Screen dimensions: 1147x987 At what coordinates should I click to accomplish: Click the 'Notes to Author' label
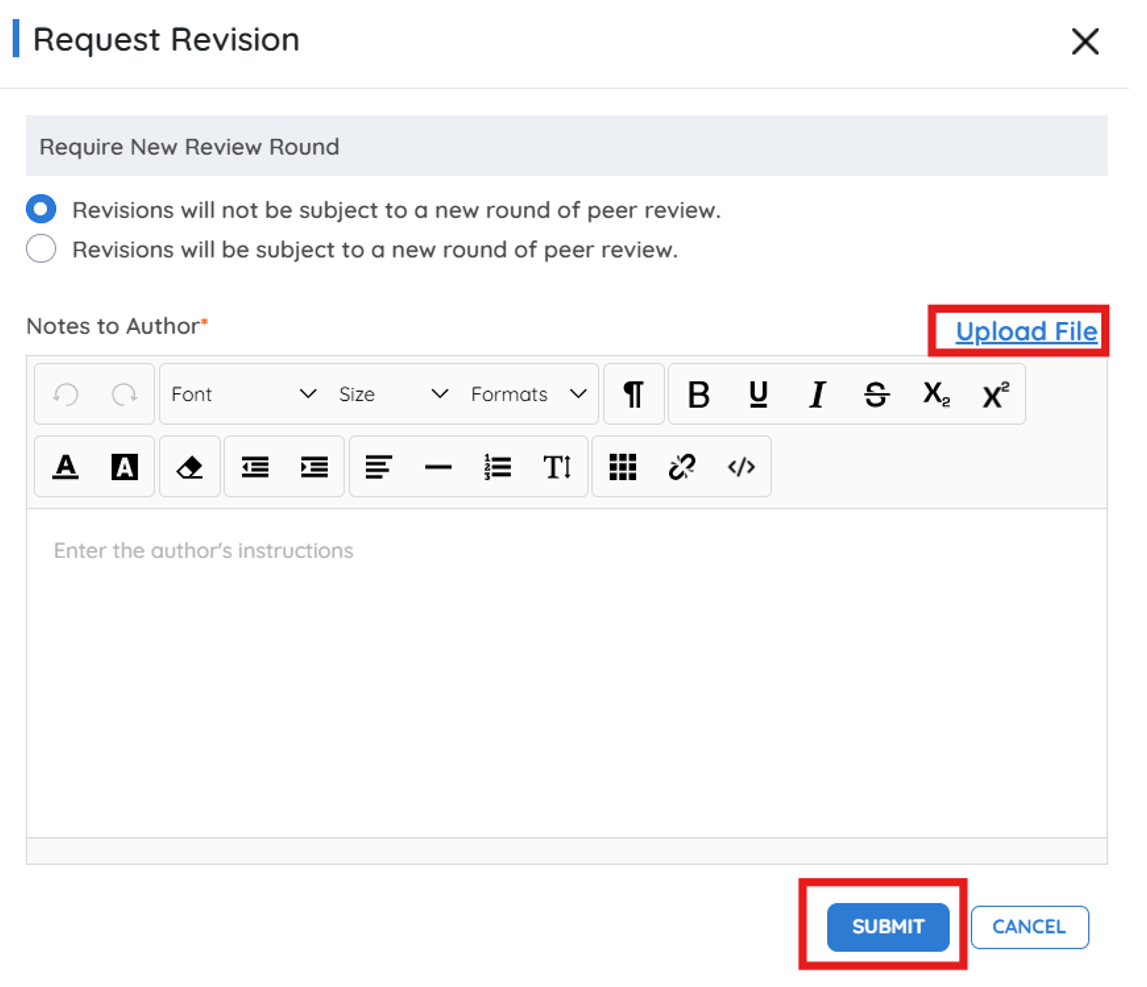[x=117, y=326]
